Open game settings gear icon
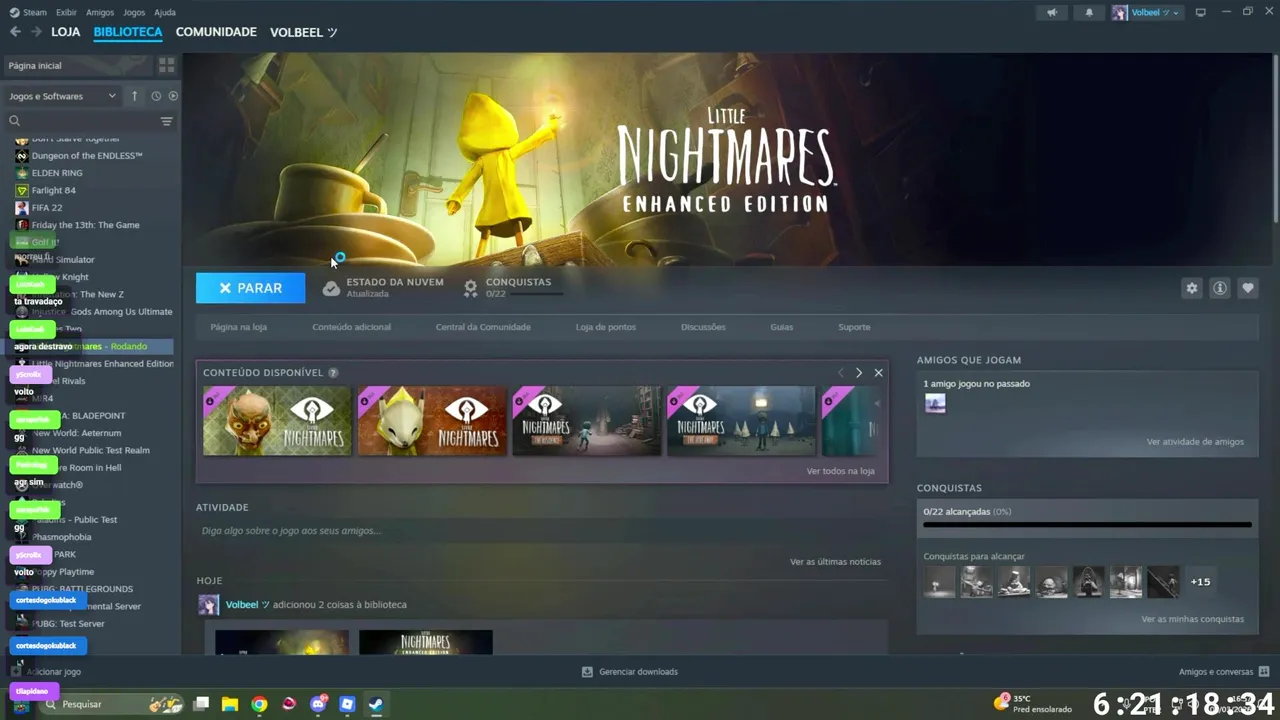 coord(1191,288)
